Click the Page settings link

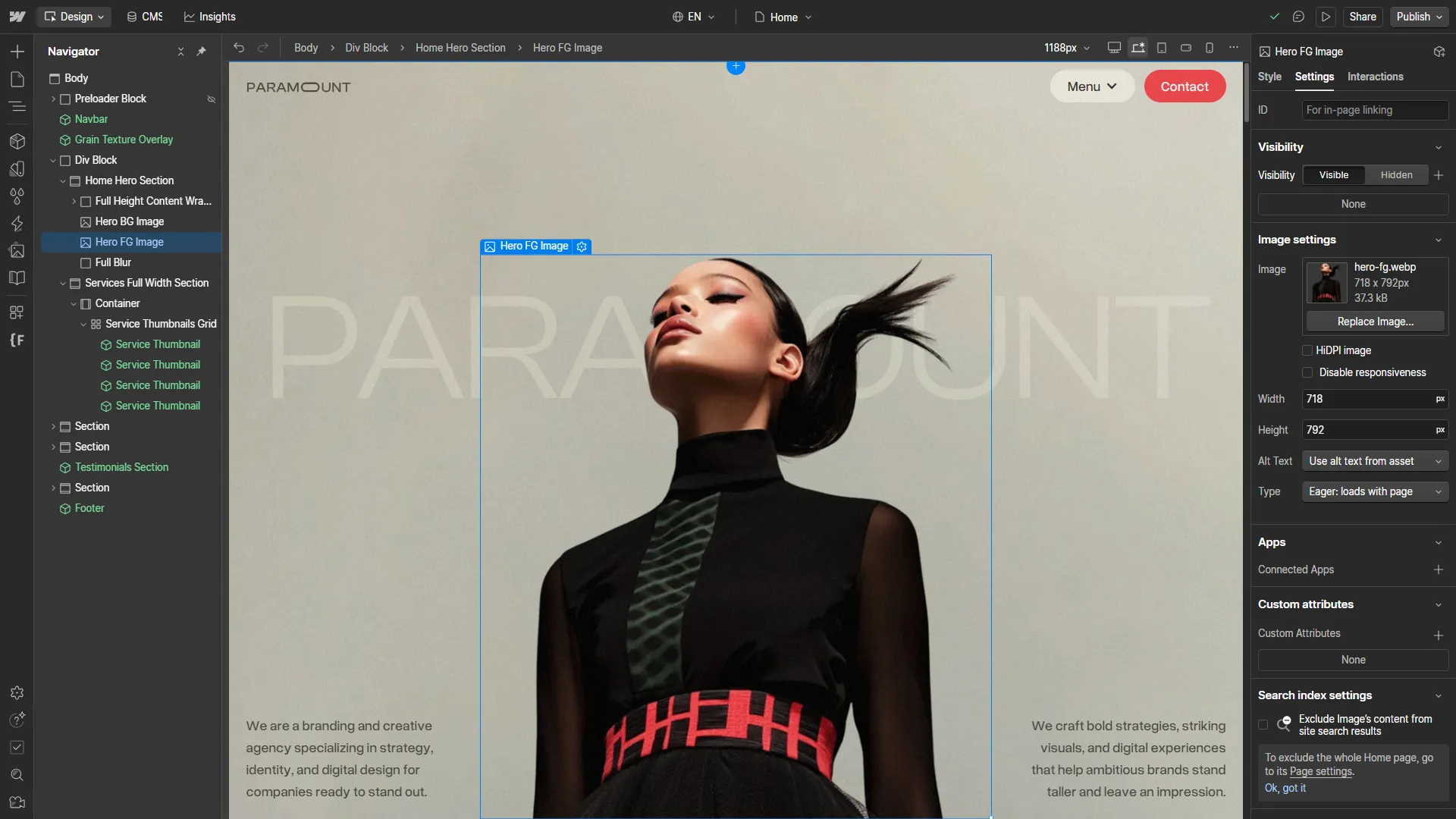[1320, 771]
